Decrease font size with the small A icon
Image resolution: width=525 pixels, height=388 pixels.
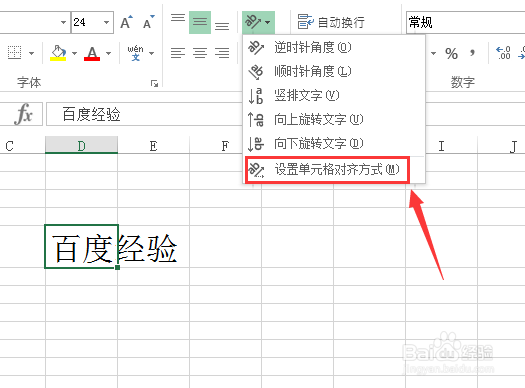[148, 22]
